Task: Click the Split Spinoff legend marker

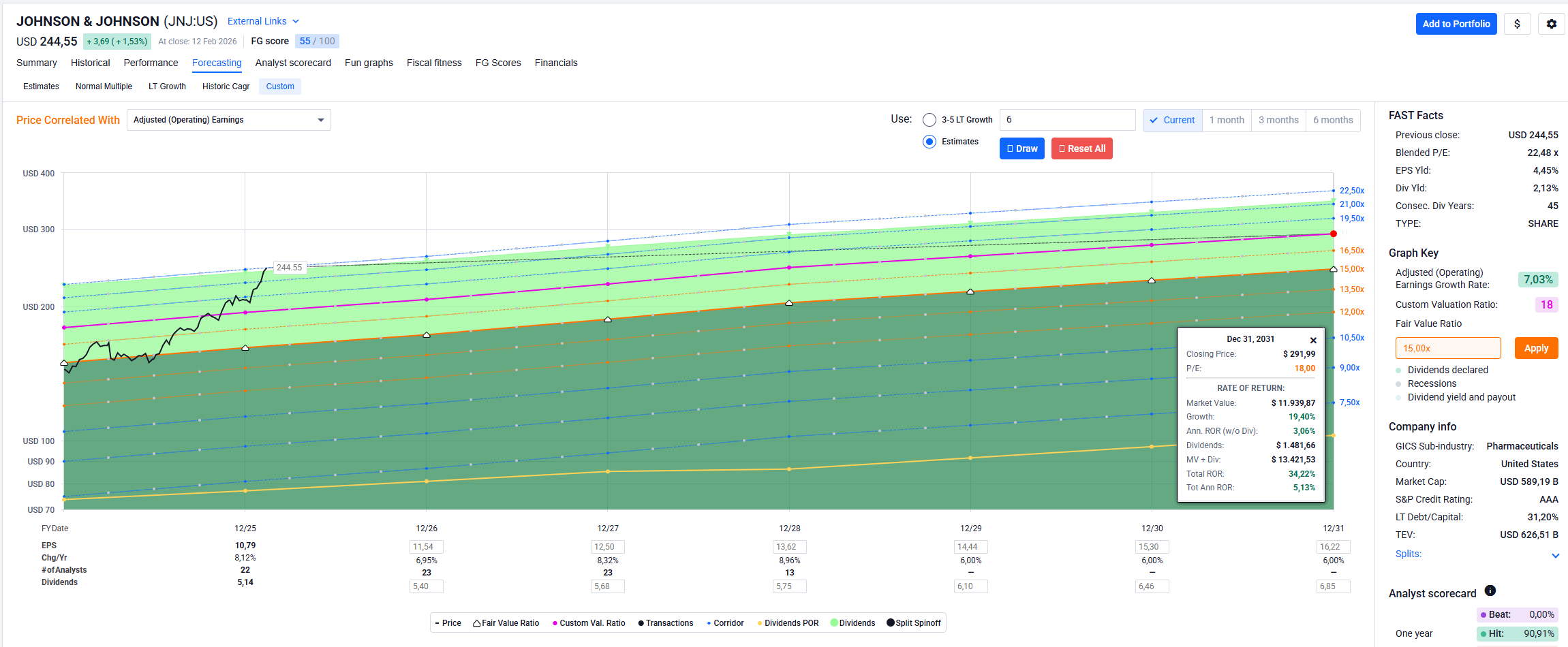Action: tap(890, 623)
